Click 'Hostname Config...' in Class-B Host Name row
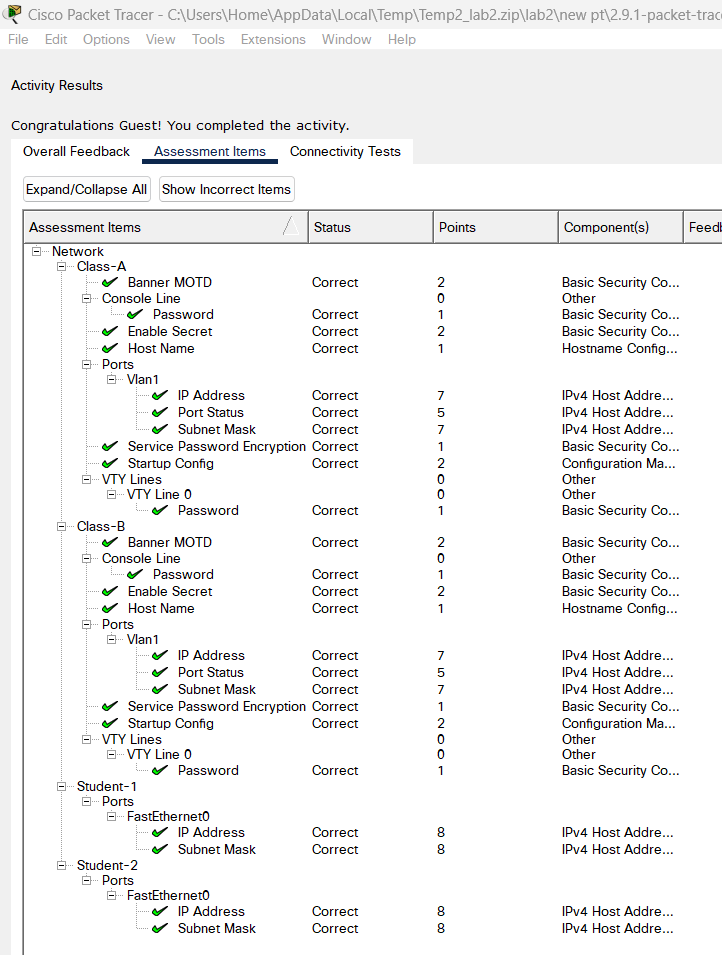The image size is (722, 955). click(620, 608)
